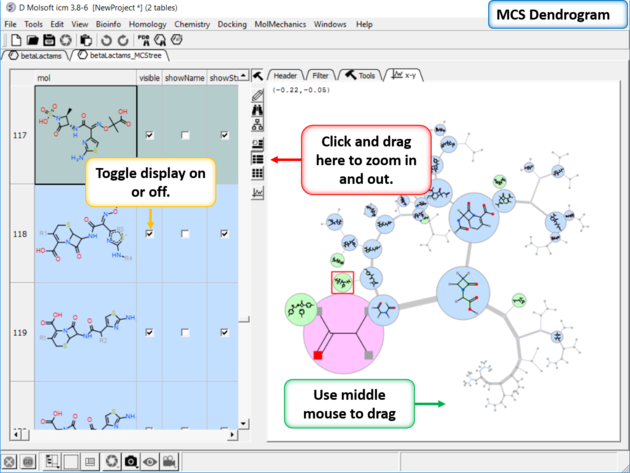Click the New document icon in toolbar
The height and width of the screenshot is (473, 630).
15,39
